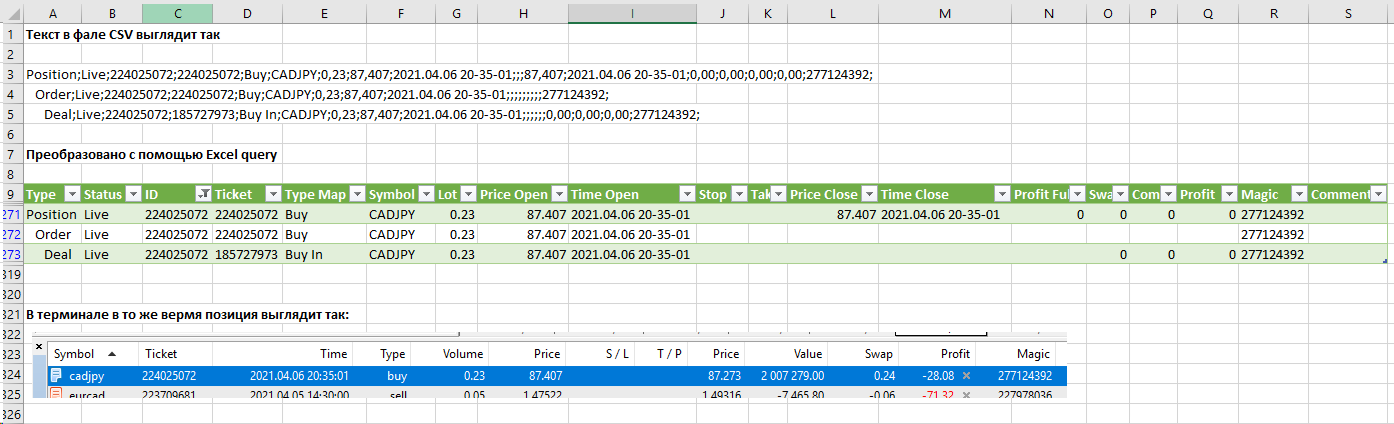Sort terminal by the Symbol column arrow

click(x=110, y=354)
